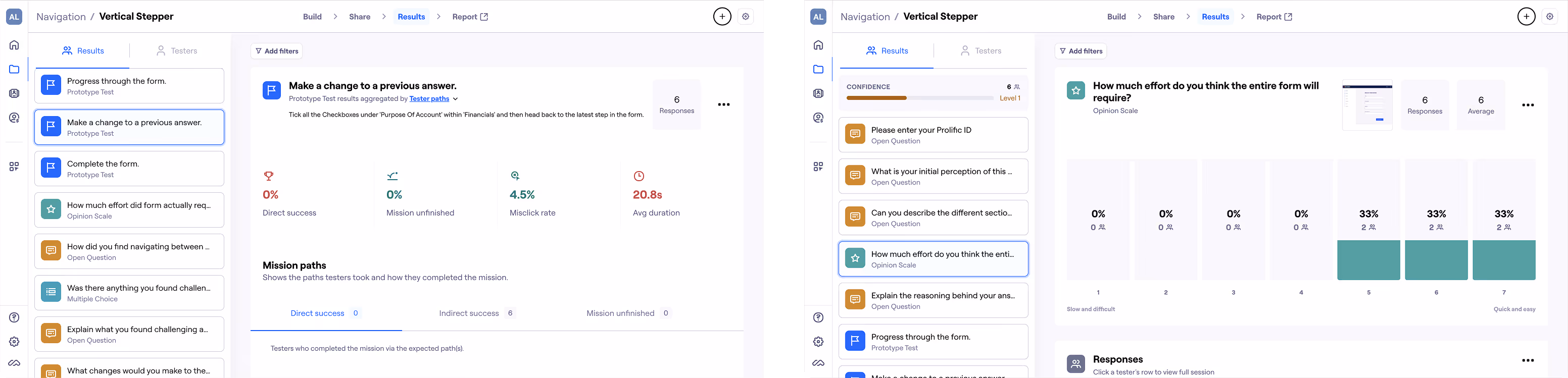Click gear button in left window top-right header
The image size is (1568, 378).
(746, 17)
